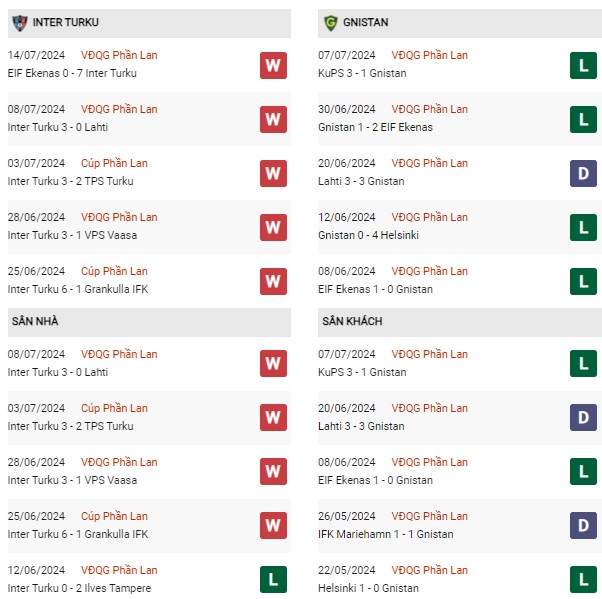The image size is (602, 599).
Task: Open VĐQG Phần Lan link dated 22/05/2024
Action: click(429, 570)
